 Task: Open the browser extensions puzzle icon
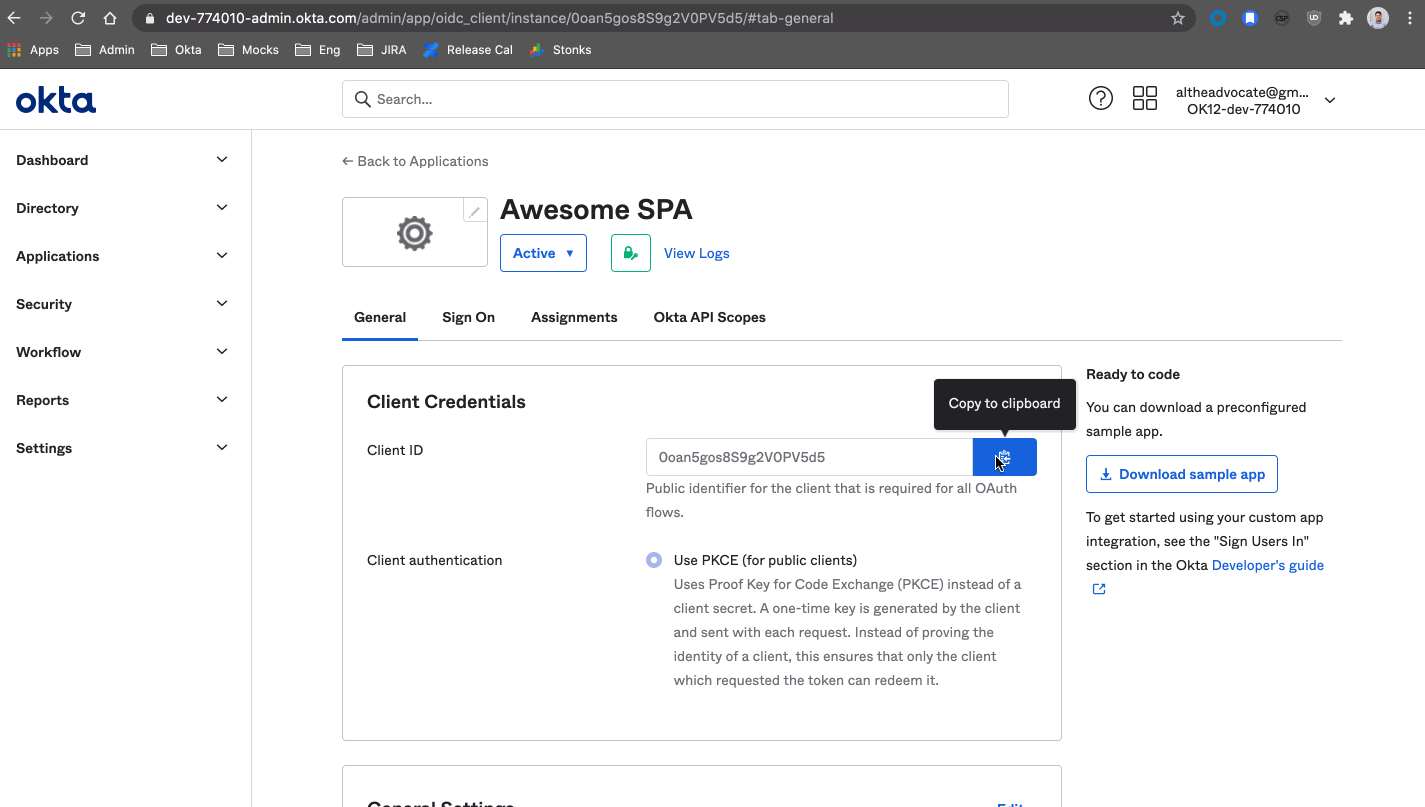(1345, 18)
